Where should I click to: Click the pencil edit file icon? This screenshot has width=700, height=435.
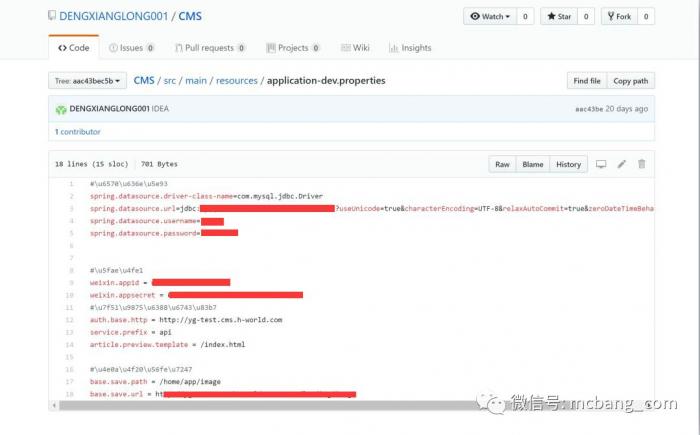tap(621, 164)
